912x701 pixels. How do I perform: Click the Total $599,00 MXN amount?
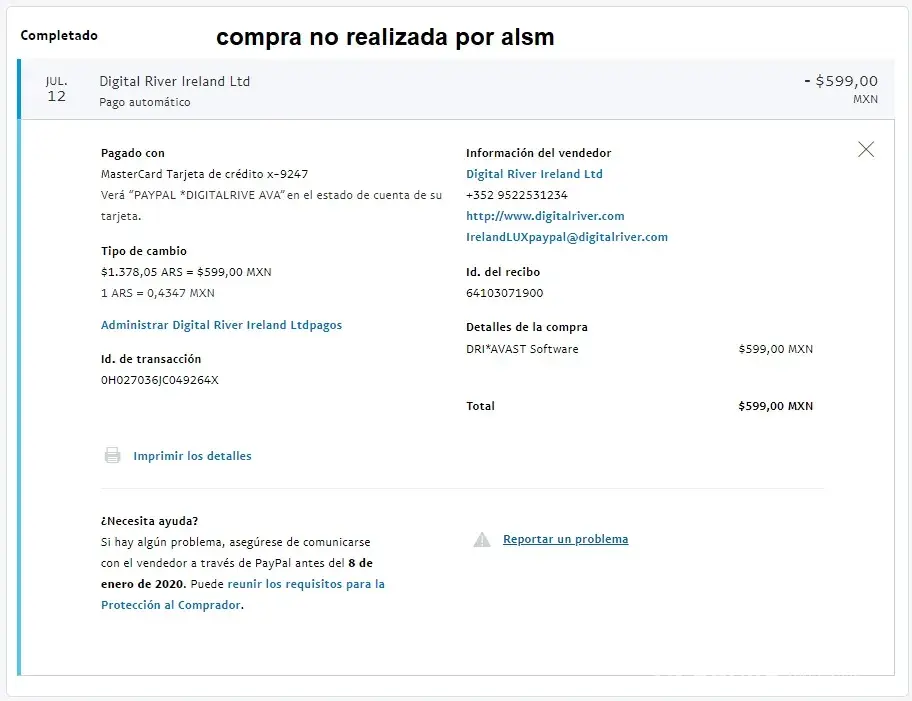pos(775,406)
